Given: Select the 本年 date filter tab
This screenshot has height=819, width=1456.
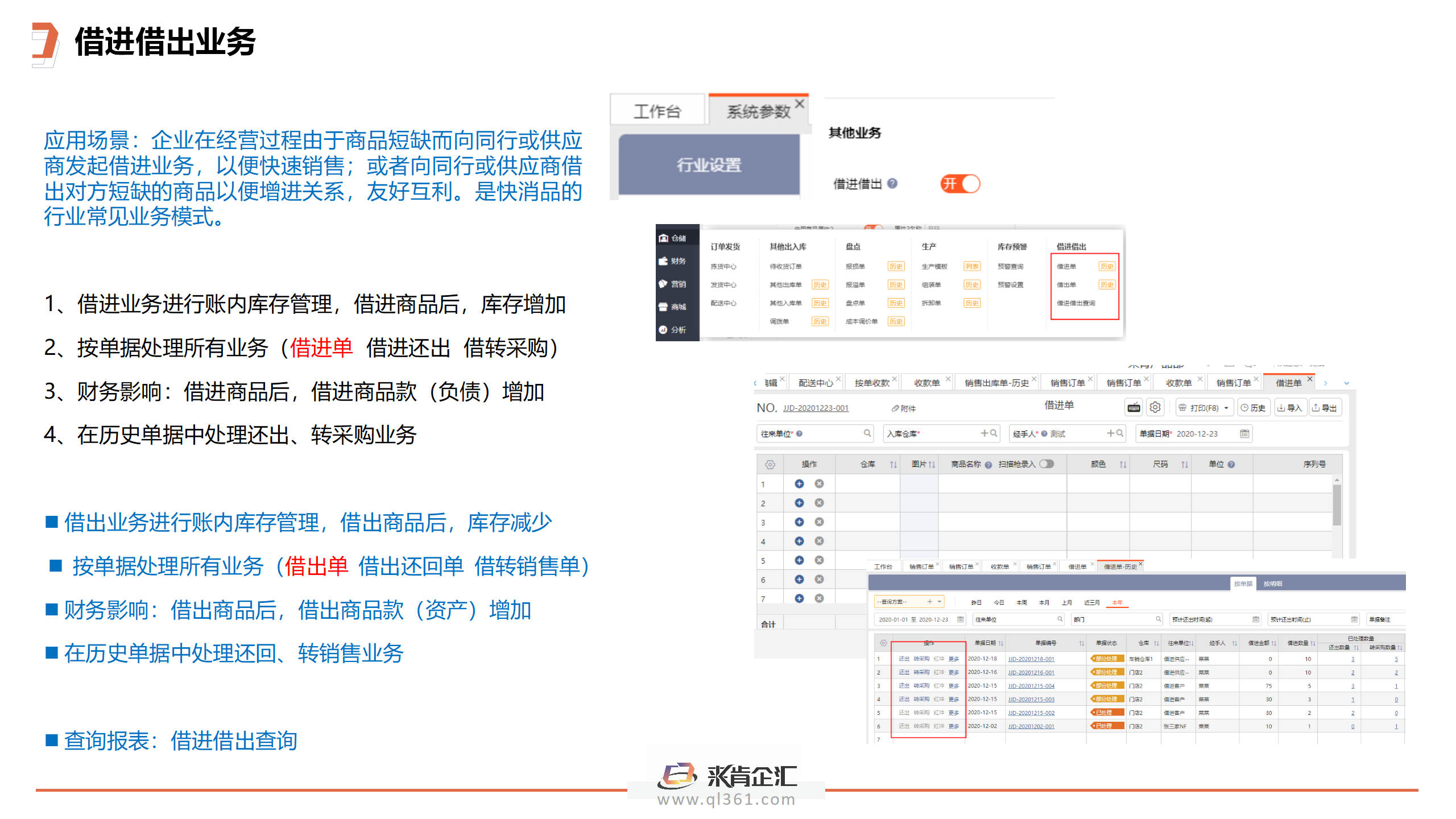Looking at the screenshot, I should (1117, 602).
